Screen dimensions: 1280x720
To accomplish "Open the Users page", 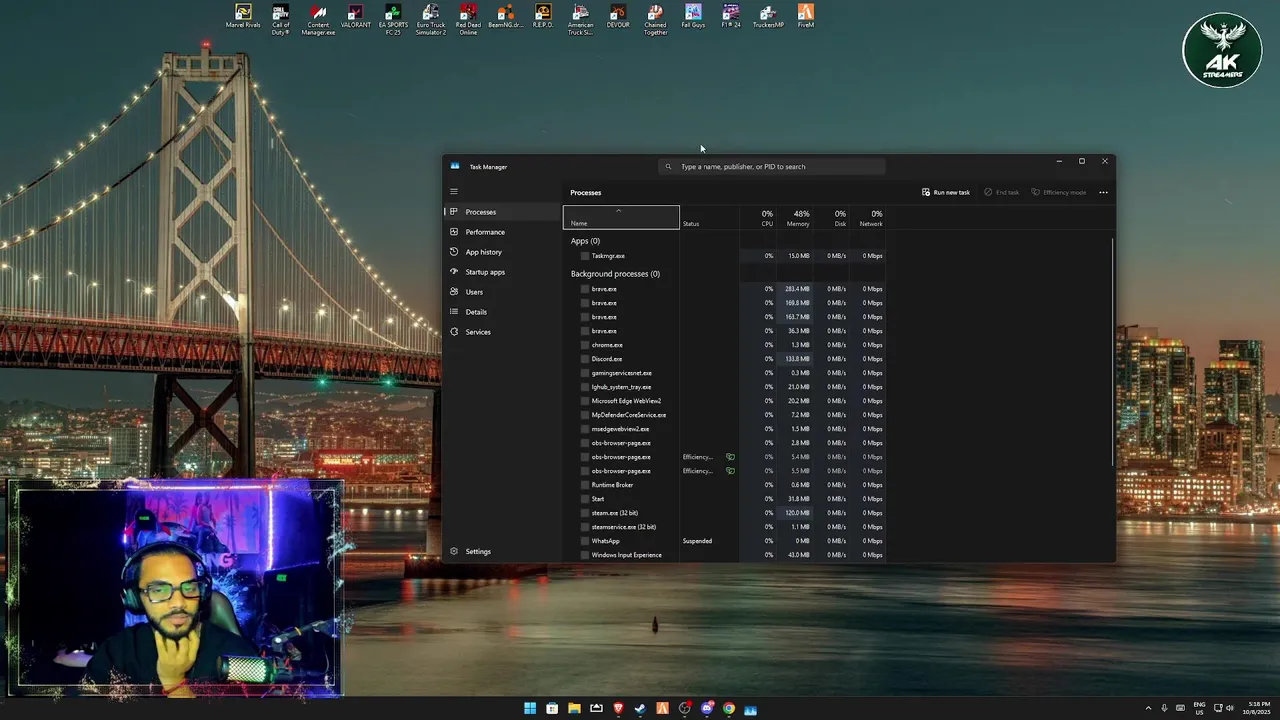I will [x=502, y=292].
